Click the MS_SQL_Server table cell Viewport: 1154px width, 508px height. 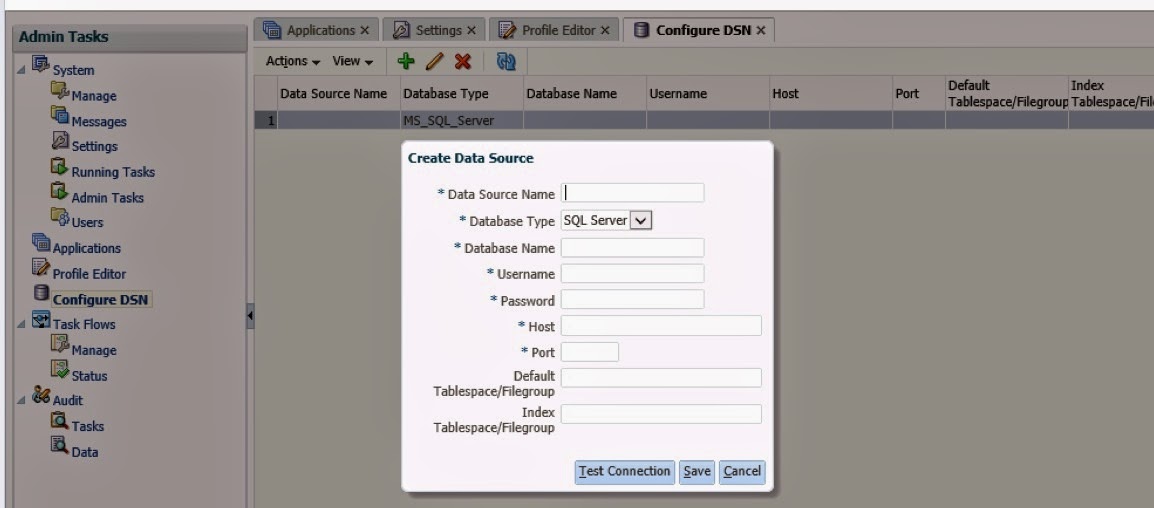(x=461, y=121)
